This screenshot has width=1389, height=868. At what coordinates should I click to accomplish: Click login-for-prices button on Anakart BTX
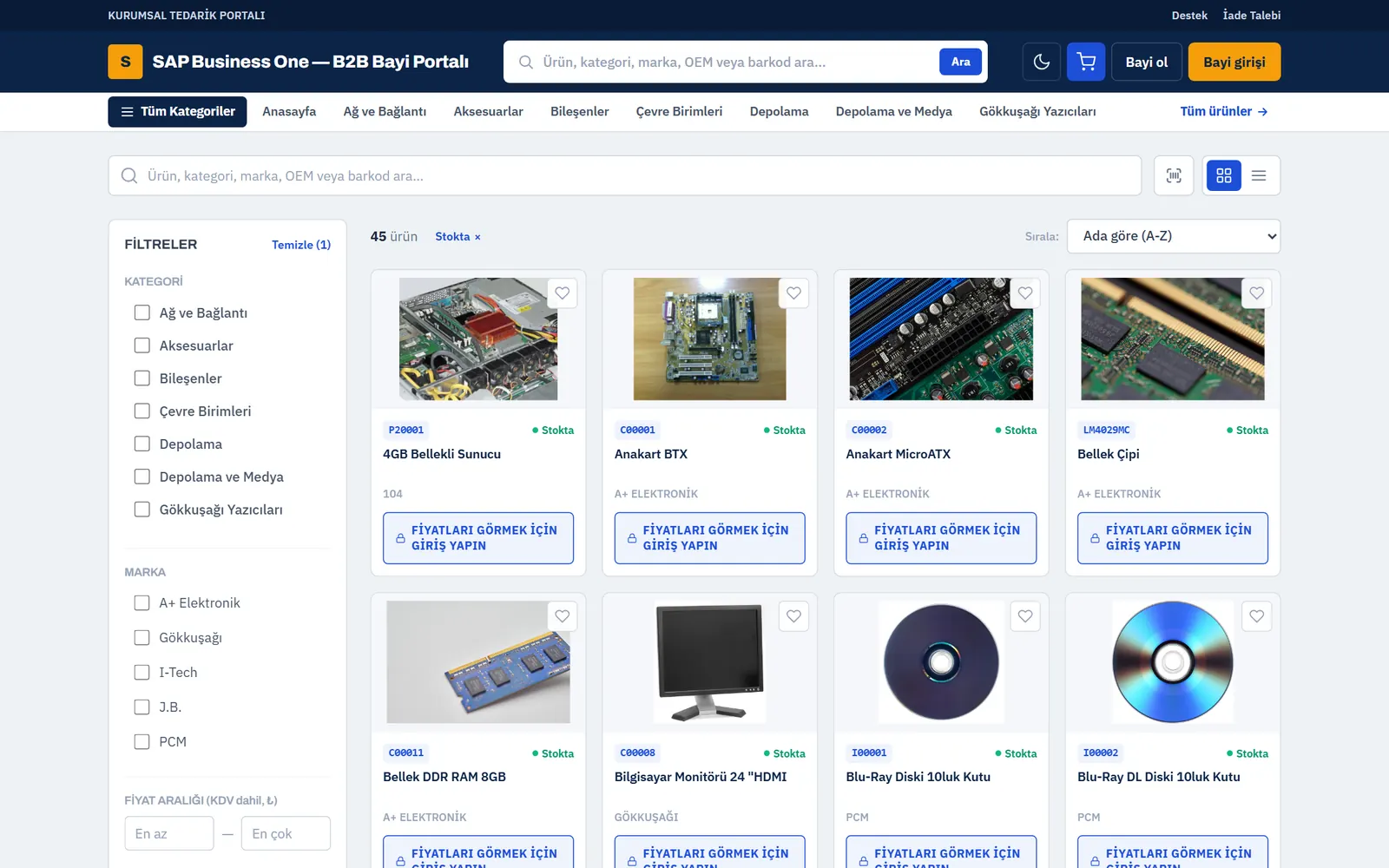tap(709, 538)
